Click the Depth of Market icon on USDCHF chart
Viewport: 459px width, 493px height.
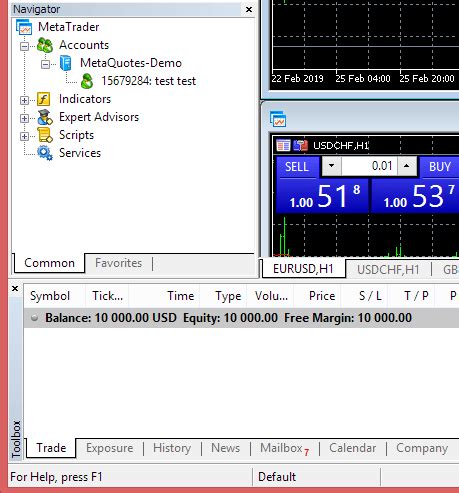click(300, 146)
